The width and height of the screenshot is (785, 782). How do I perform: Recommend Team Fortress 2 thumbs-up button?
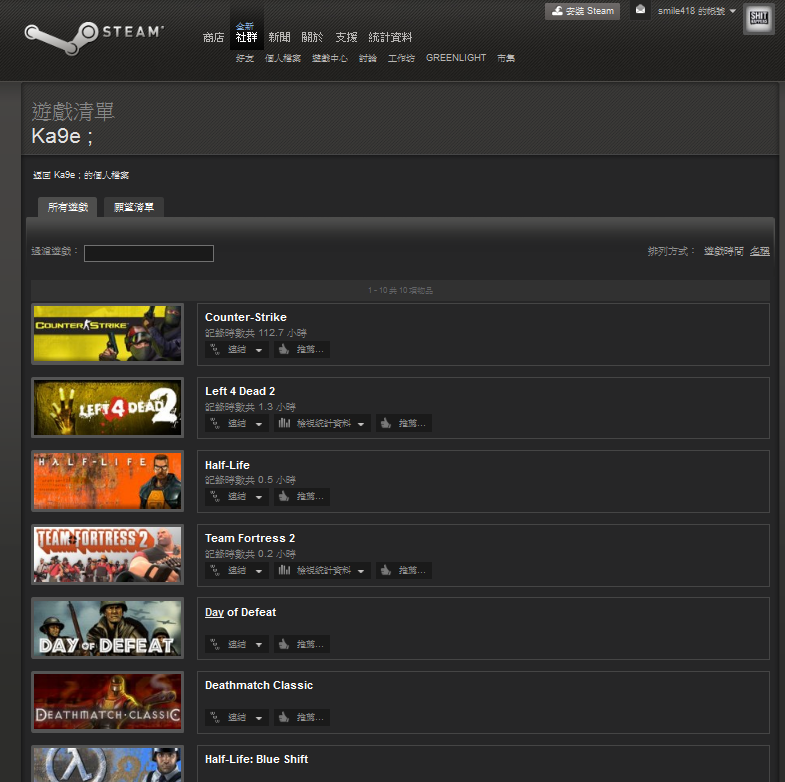(x=404, y=570)
